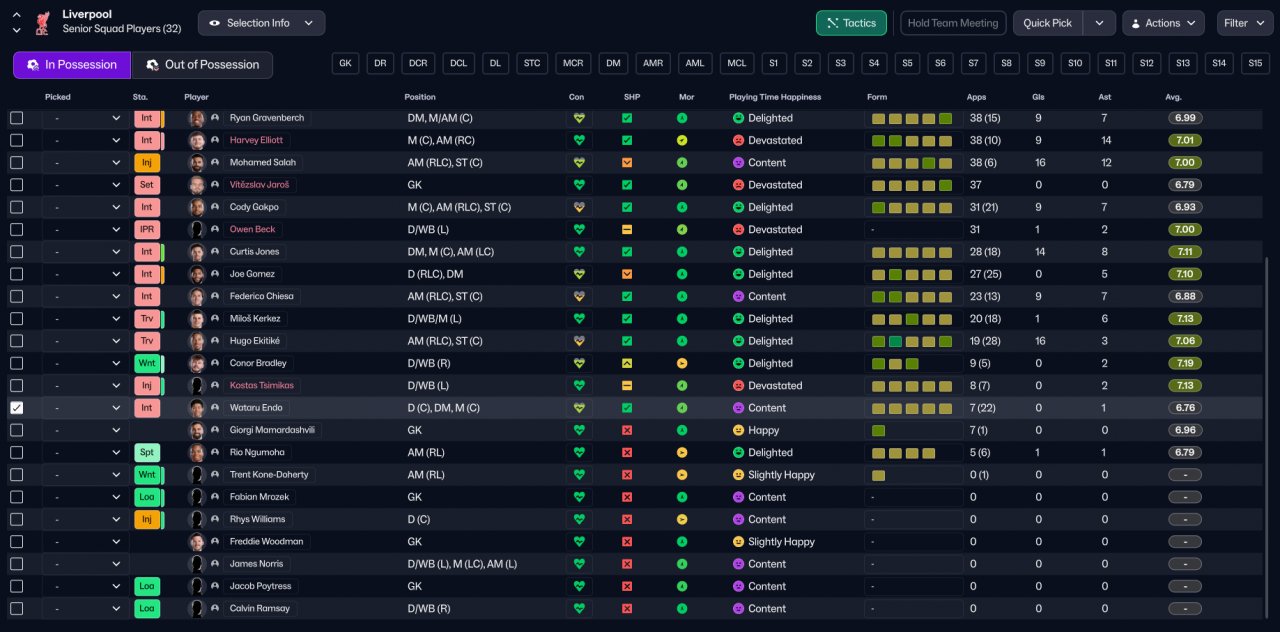Select the In Possession tab
Image resolution: width=1280 pixels, height=632 pixels.
pyautogui.click(x=72, y=65)
